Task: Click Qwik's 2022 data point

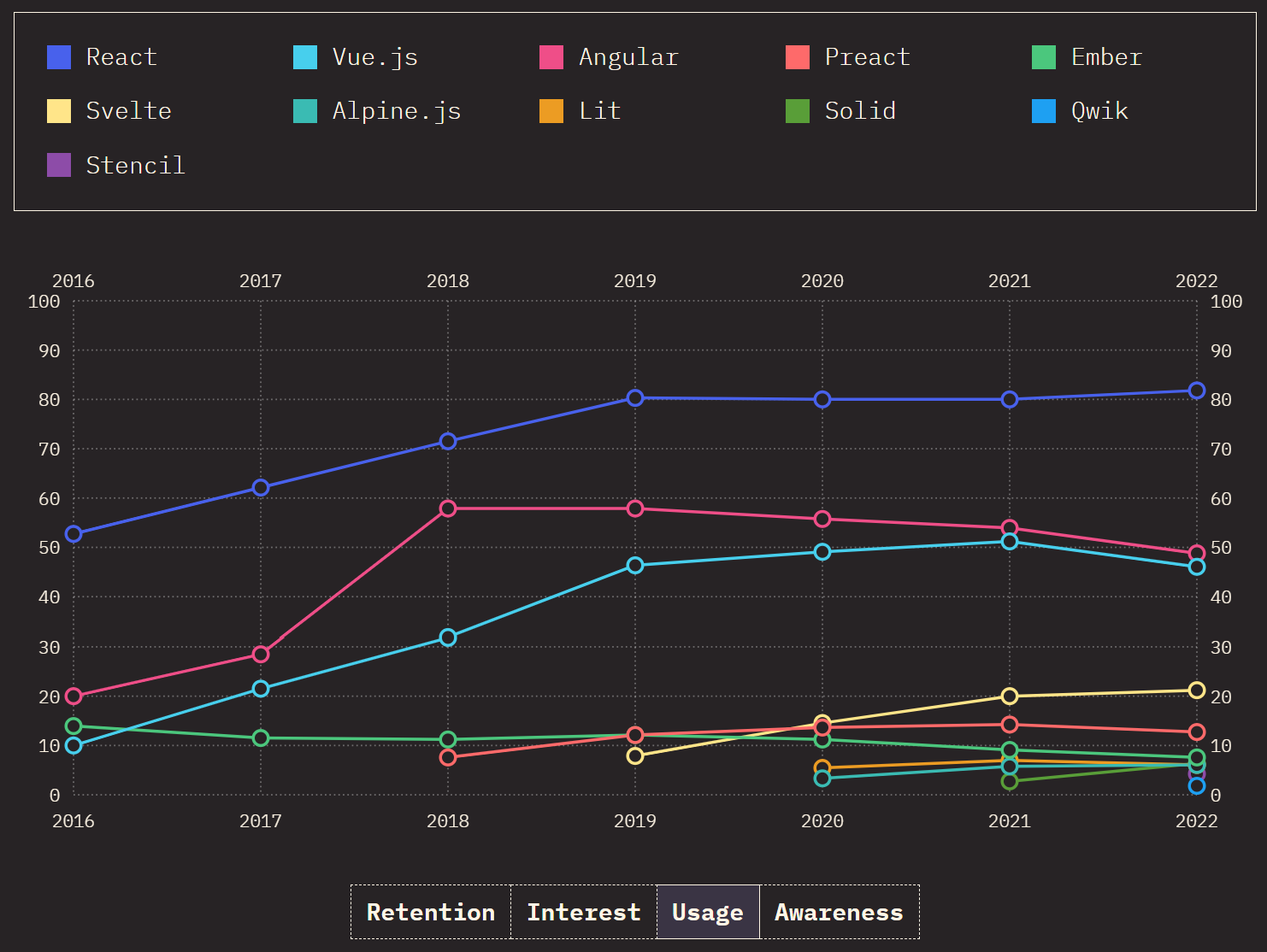Action: click(x=1197, y=786)
